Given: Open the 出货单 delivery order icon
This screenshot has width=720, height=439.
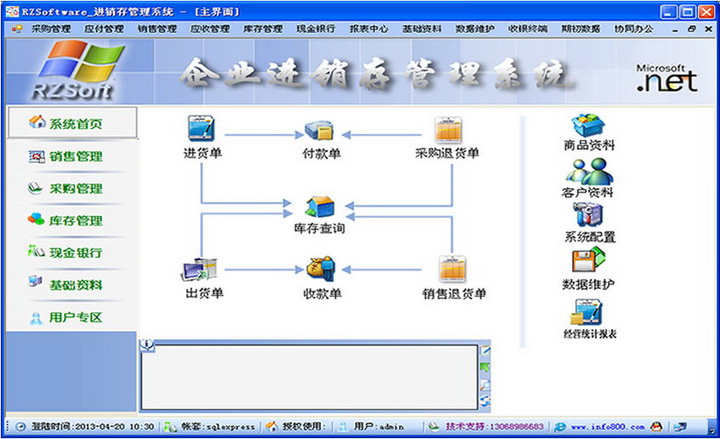Looking at the screenshot, I should coord(199,270).
